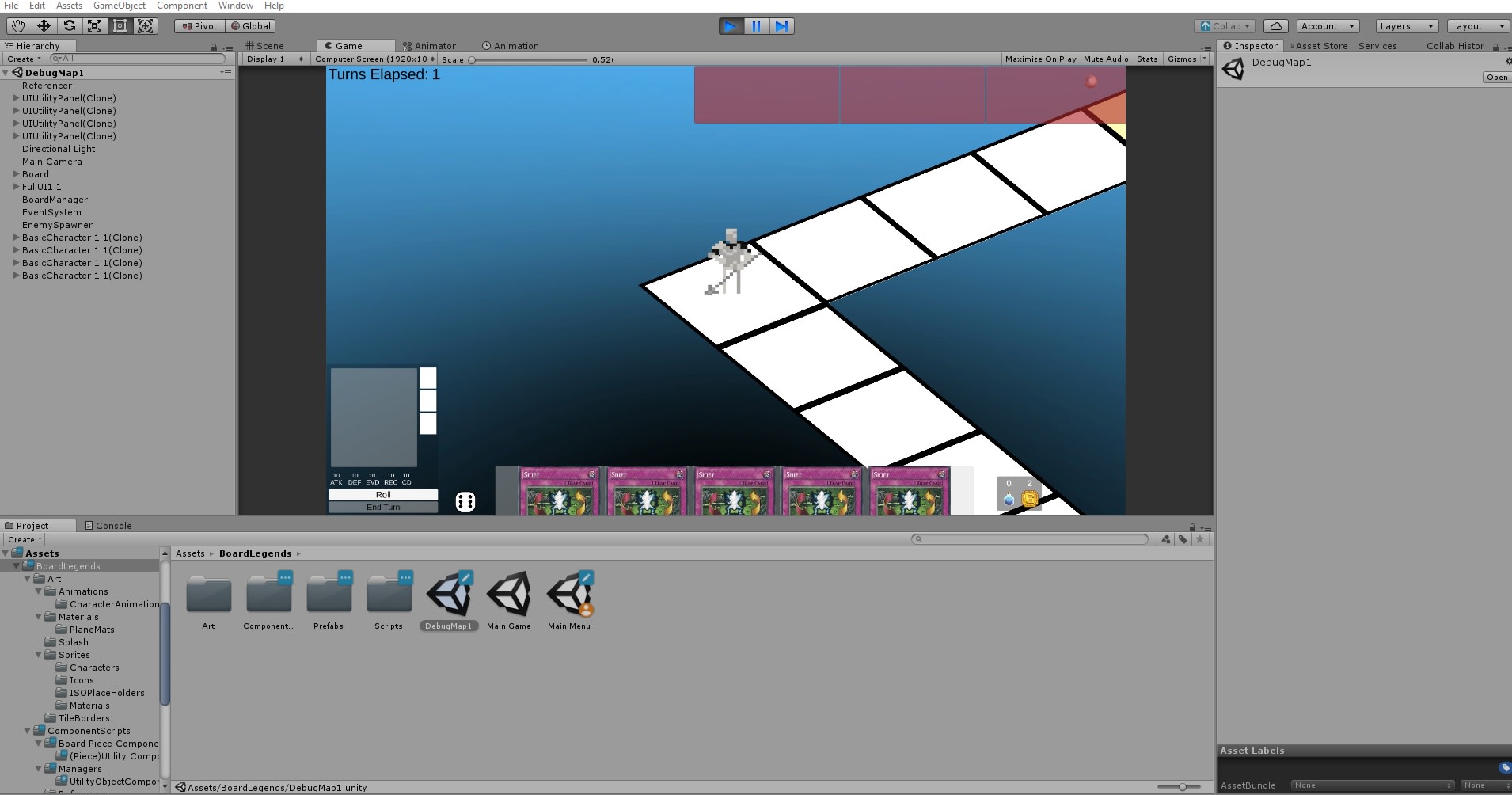The image size is (1512, 795).
Task: Switch to the Asset Store tab
Action: click(1319, 46)
